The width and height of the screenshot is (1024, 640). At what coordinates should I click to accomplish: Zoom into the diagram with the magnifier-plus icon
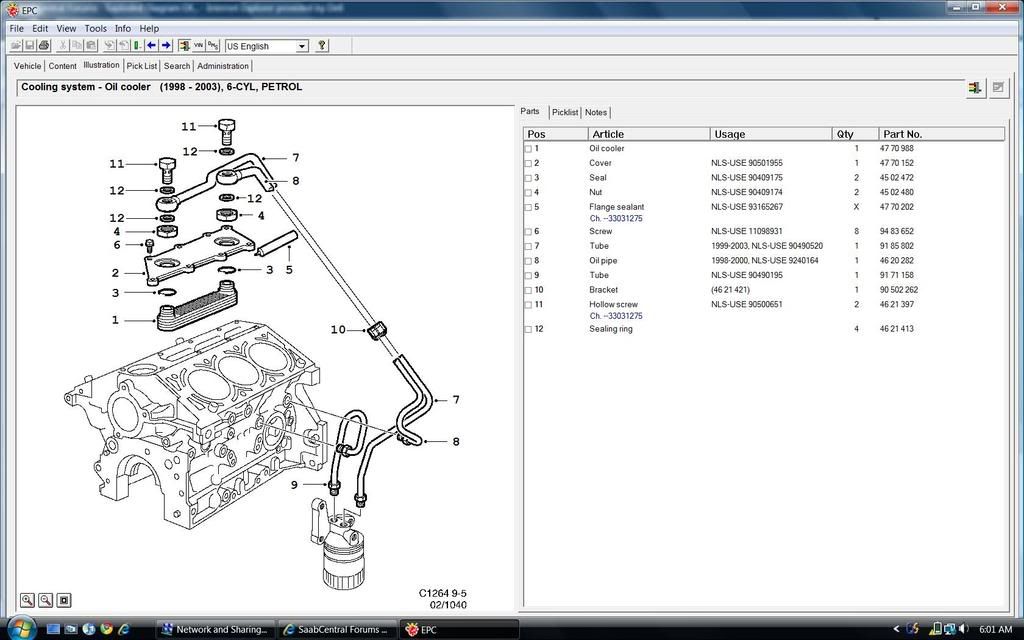[x=27, y=600]
